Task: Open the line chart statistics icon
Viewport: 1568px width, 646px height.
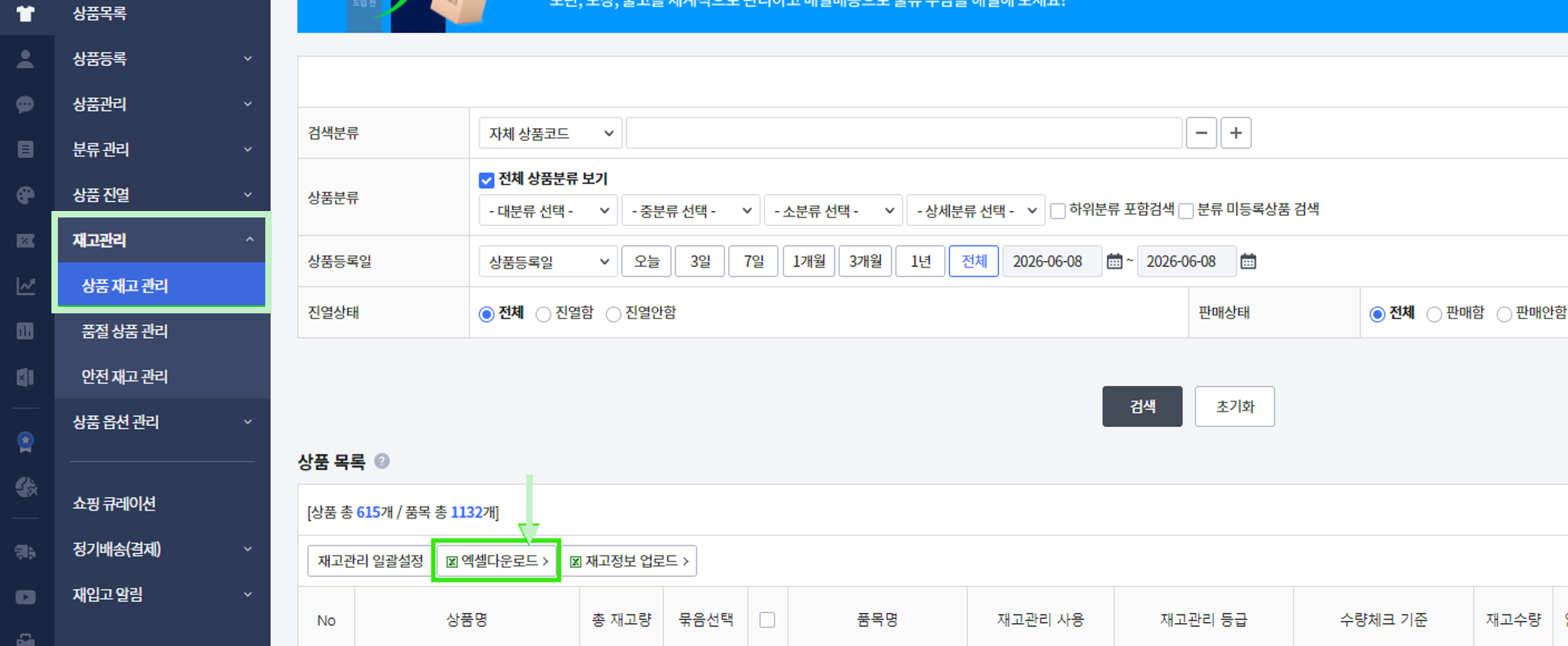Action: tap(26, 286)
